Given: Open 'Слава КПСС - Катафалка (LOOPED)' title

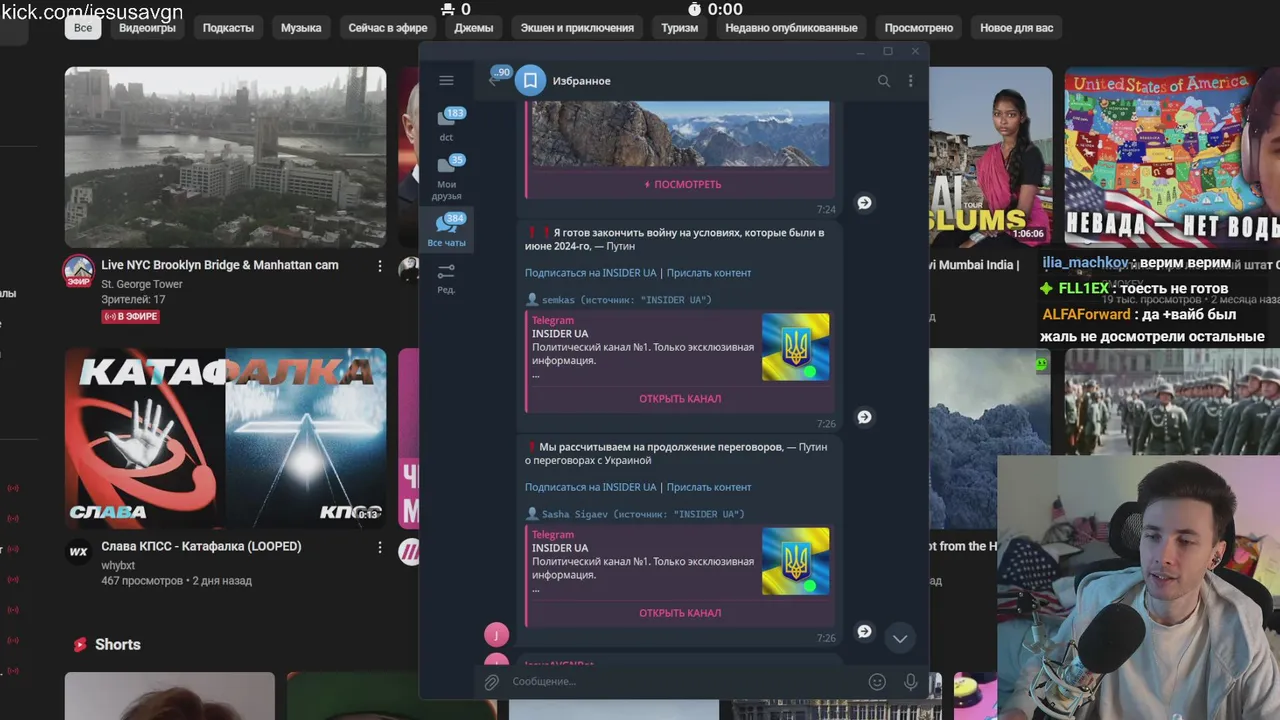Looking at the screenshot, I should coord(201,546).
